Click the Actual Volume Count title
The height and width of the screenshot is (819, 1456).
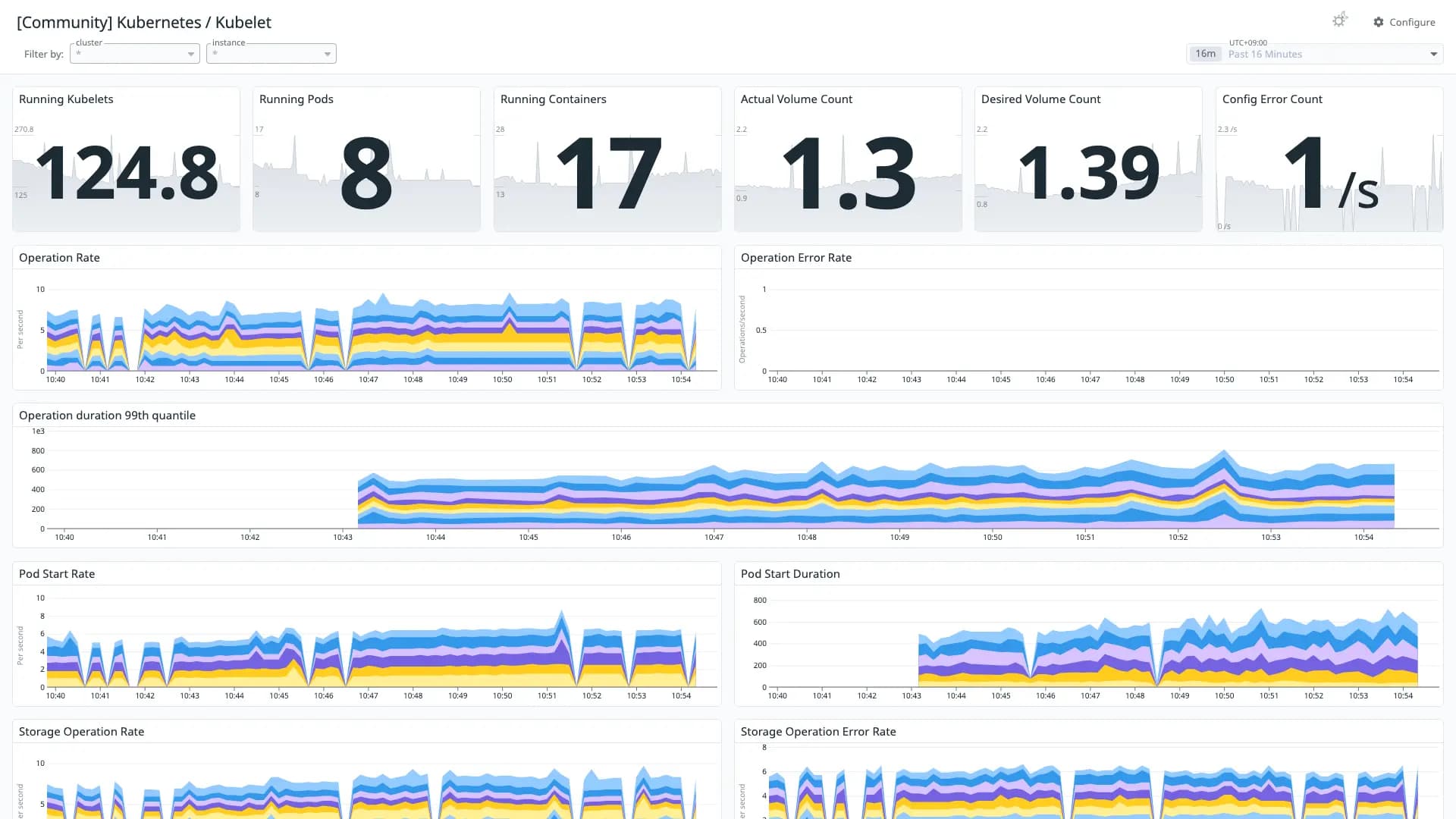point(796,99)
